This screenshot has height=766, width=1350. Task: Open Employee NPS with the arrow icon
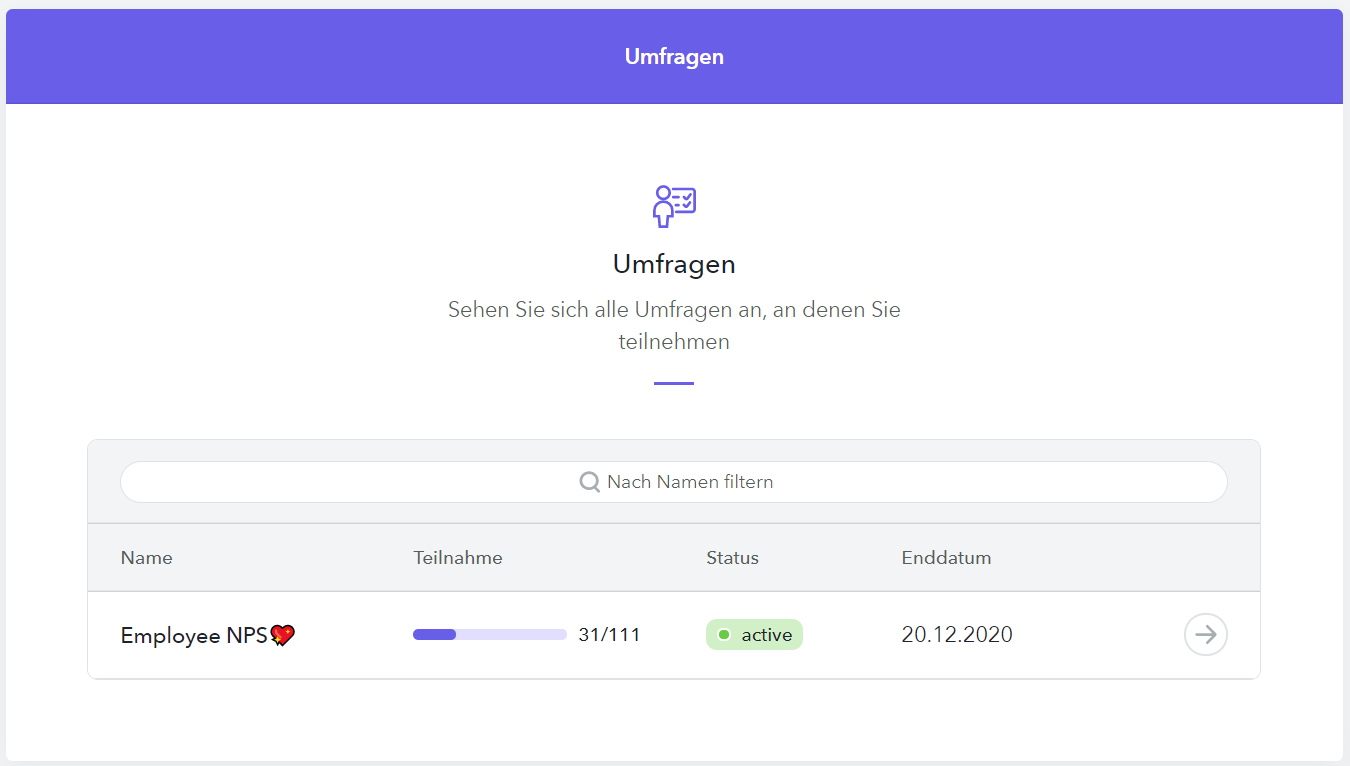pyautogui.click(x=1205, y=635)
